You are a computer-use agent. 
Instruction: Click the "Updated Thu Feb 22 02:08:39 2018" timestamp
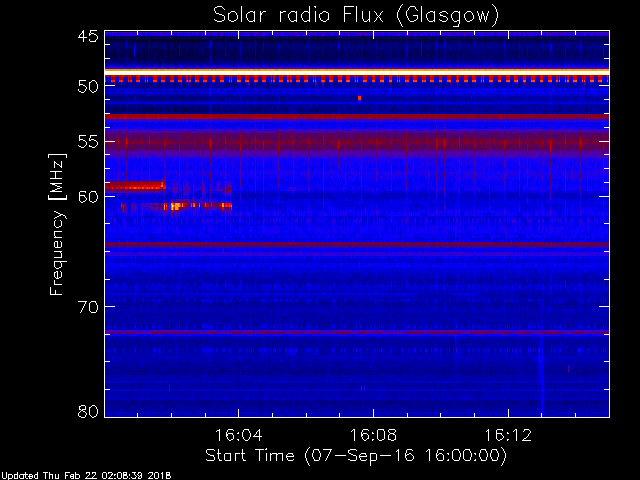click(x=86, y=476)
